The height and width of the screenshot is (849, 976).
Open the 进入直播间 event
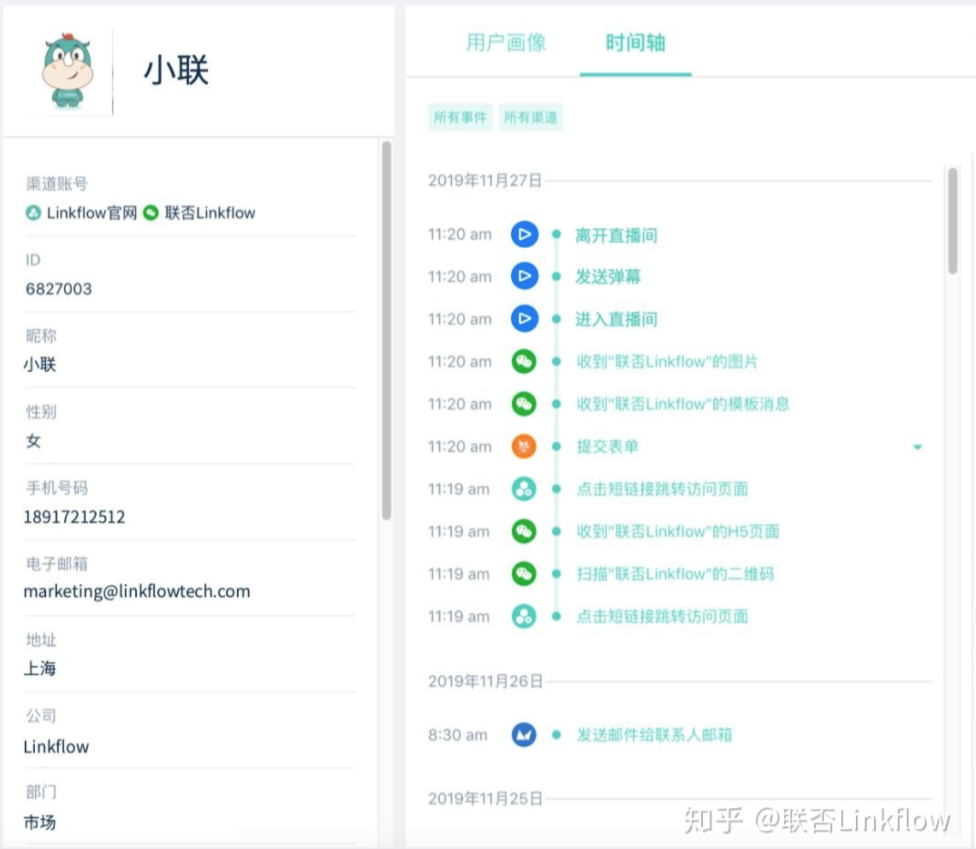pyautogui.click(x=616, y=319)
